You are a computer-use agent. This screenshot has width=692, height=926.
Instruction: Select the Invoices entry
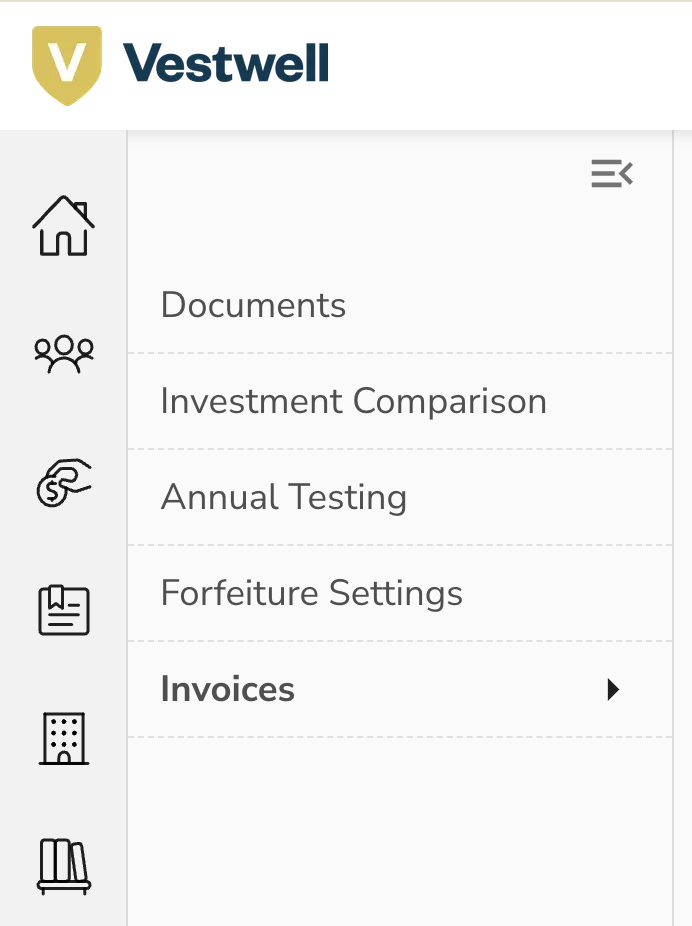227,689
